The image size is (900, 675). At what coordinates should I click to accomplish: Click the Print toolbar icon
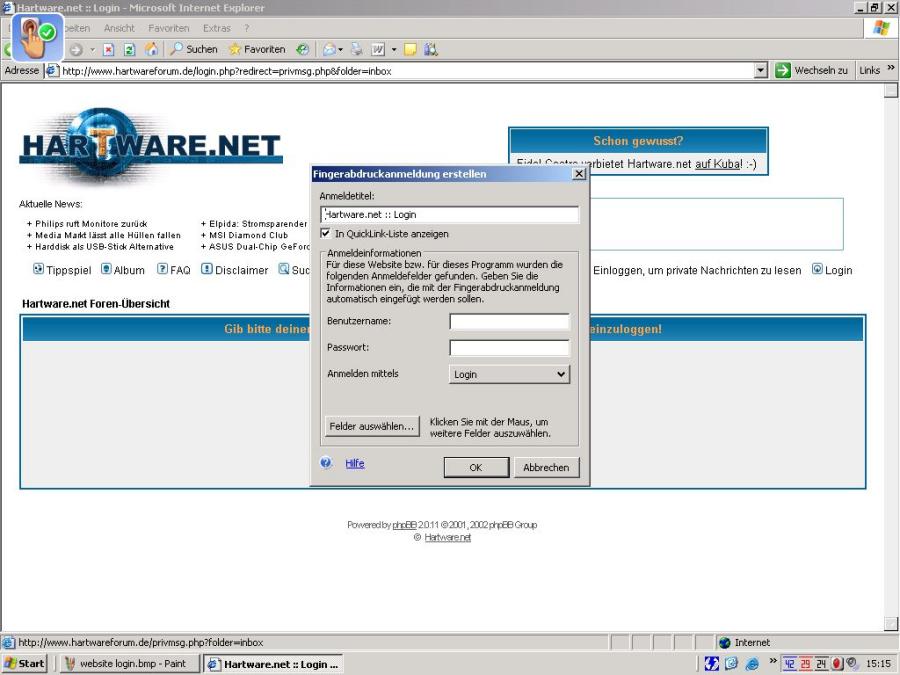point(356,49)
